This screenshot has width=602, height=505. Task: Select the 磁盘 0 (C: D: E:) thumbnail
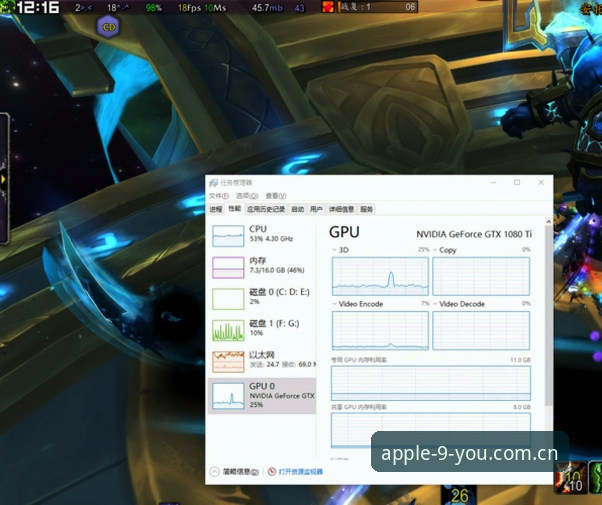point(228,299)
